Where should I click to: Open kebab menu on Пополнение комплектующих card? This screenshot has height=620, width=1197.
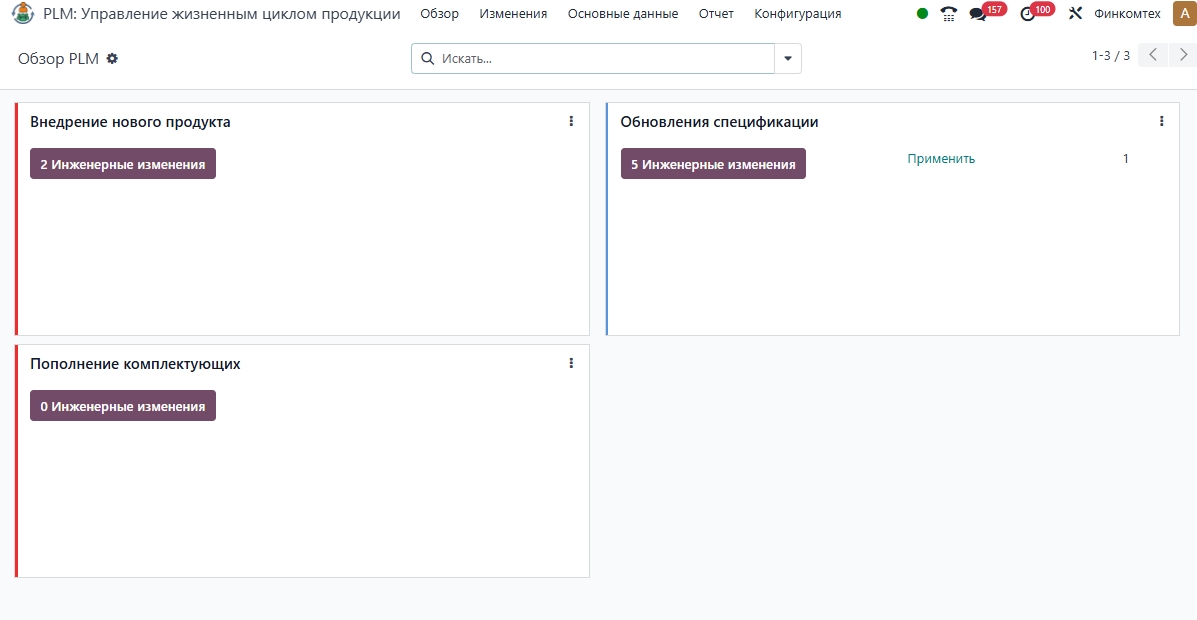(x=571, y=363)
